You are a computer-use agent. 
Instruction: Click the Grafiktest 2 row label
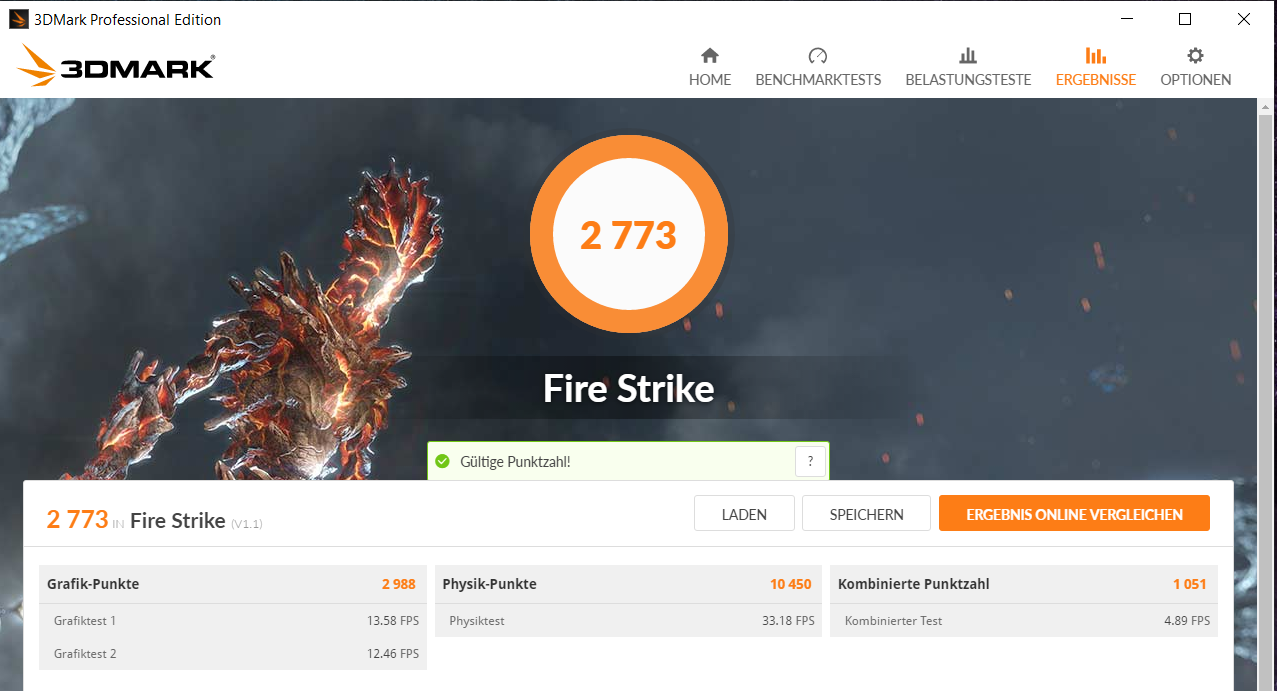(x=85, y=654)
